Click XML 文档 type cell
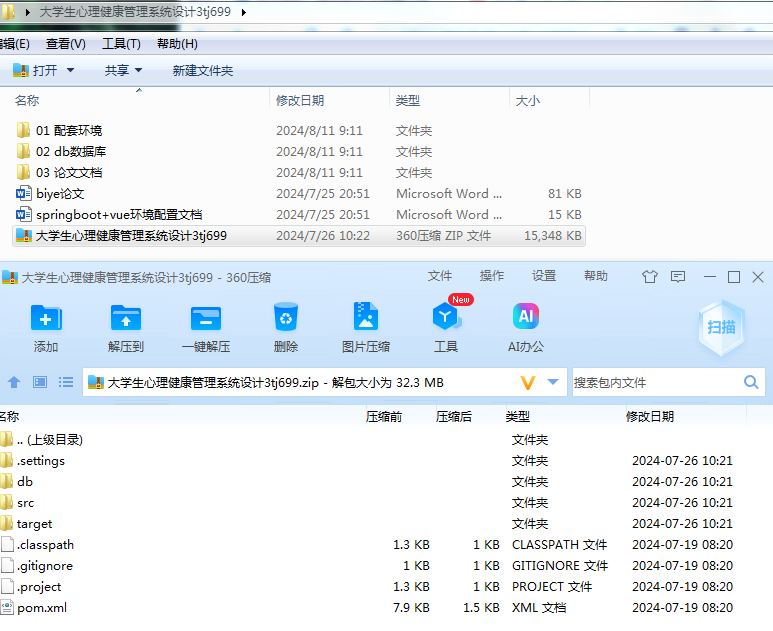 (x=539, y=607)
